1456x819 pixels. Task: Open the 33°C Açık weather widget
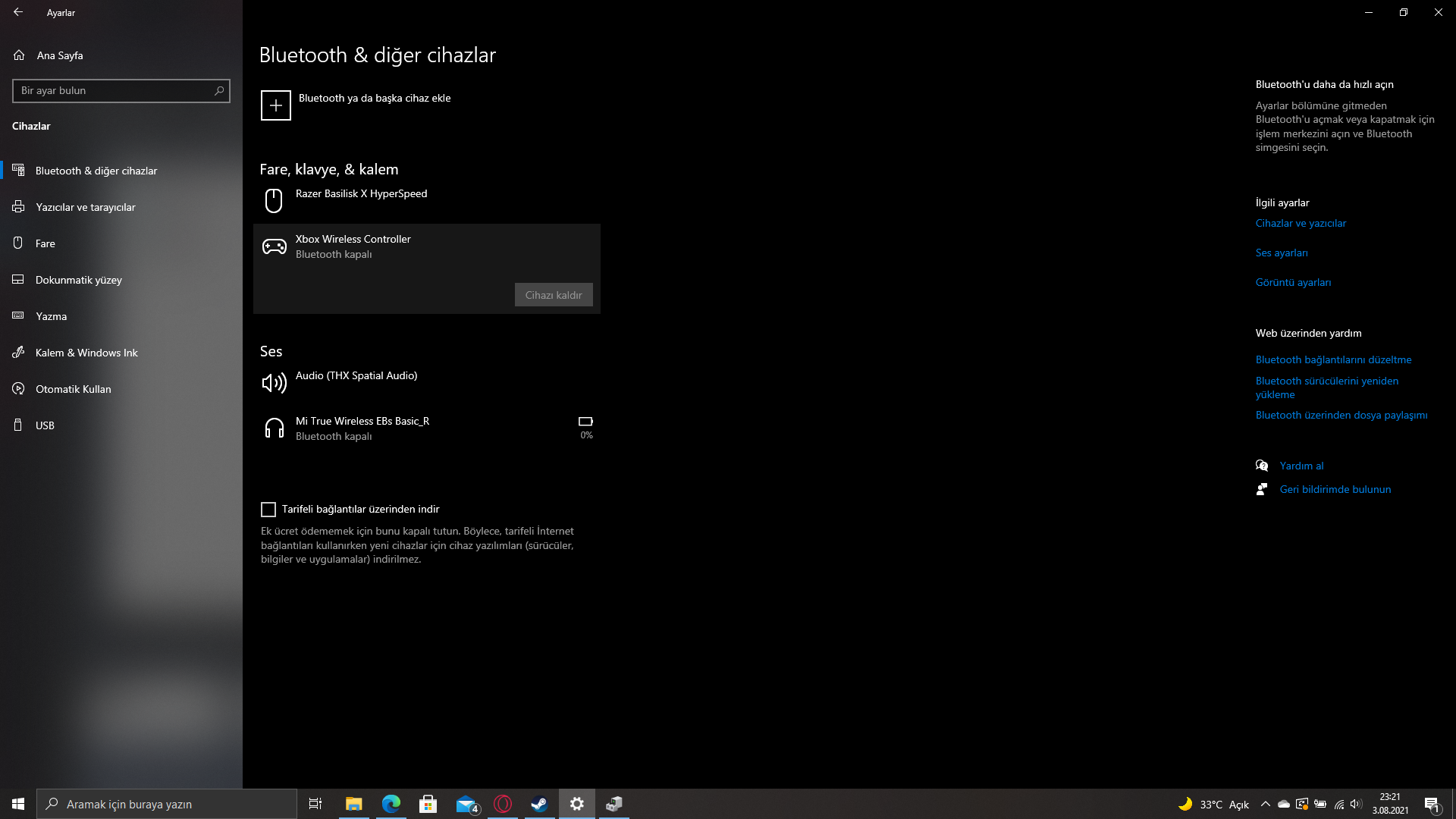pos(1213,804)
